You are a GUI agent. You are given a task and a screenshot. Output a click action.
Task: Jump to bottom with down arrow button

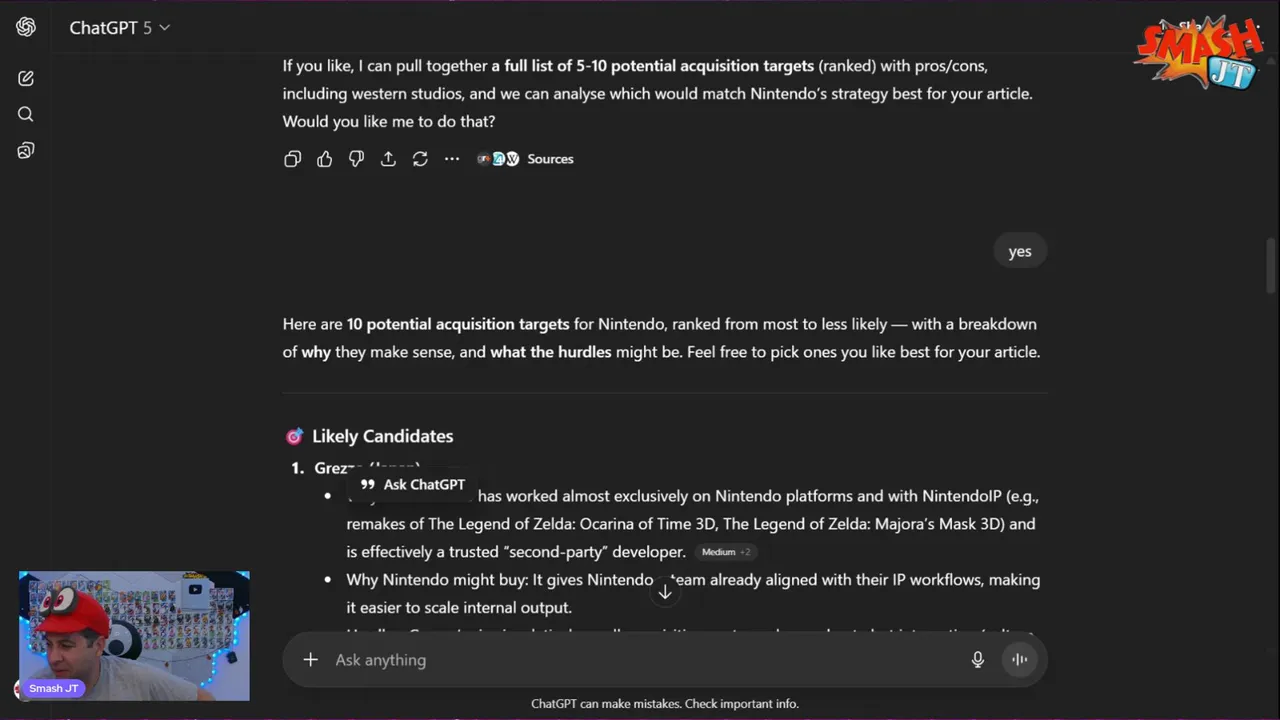665,592
